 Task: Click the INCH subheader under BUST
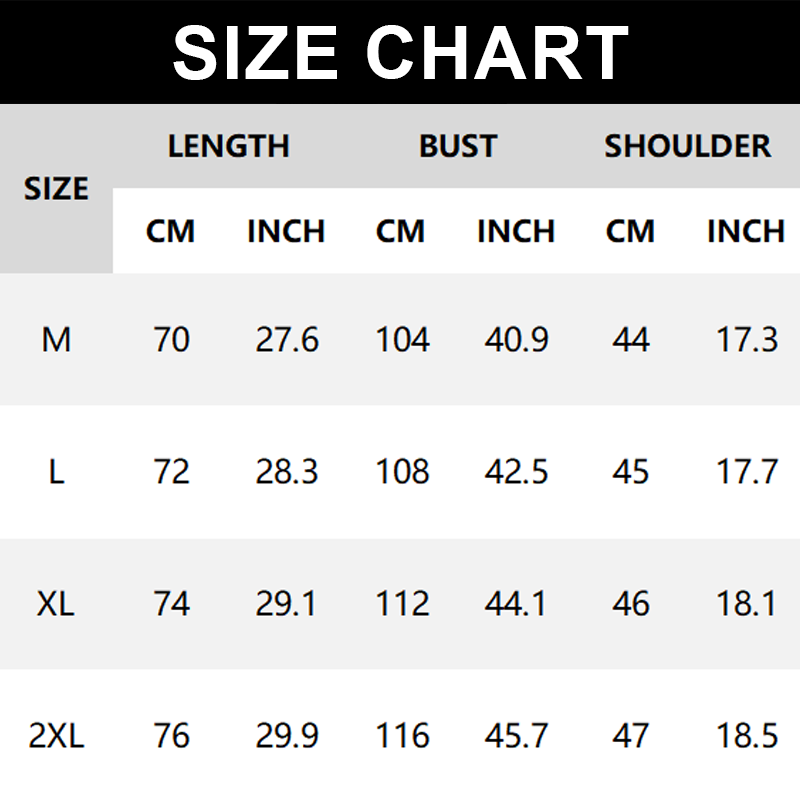point(516,231)
